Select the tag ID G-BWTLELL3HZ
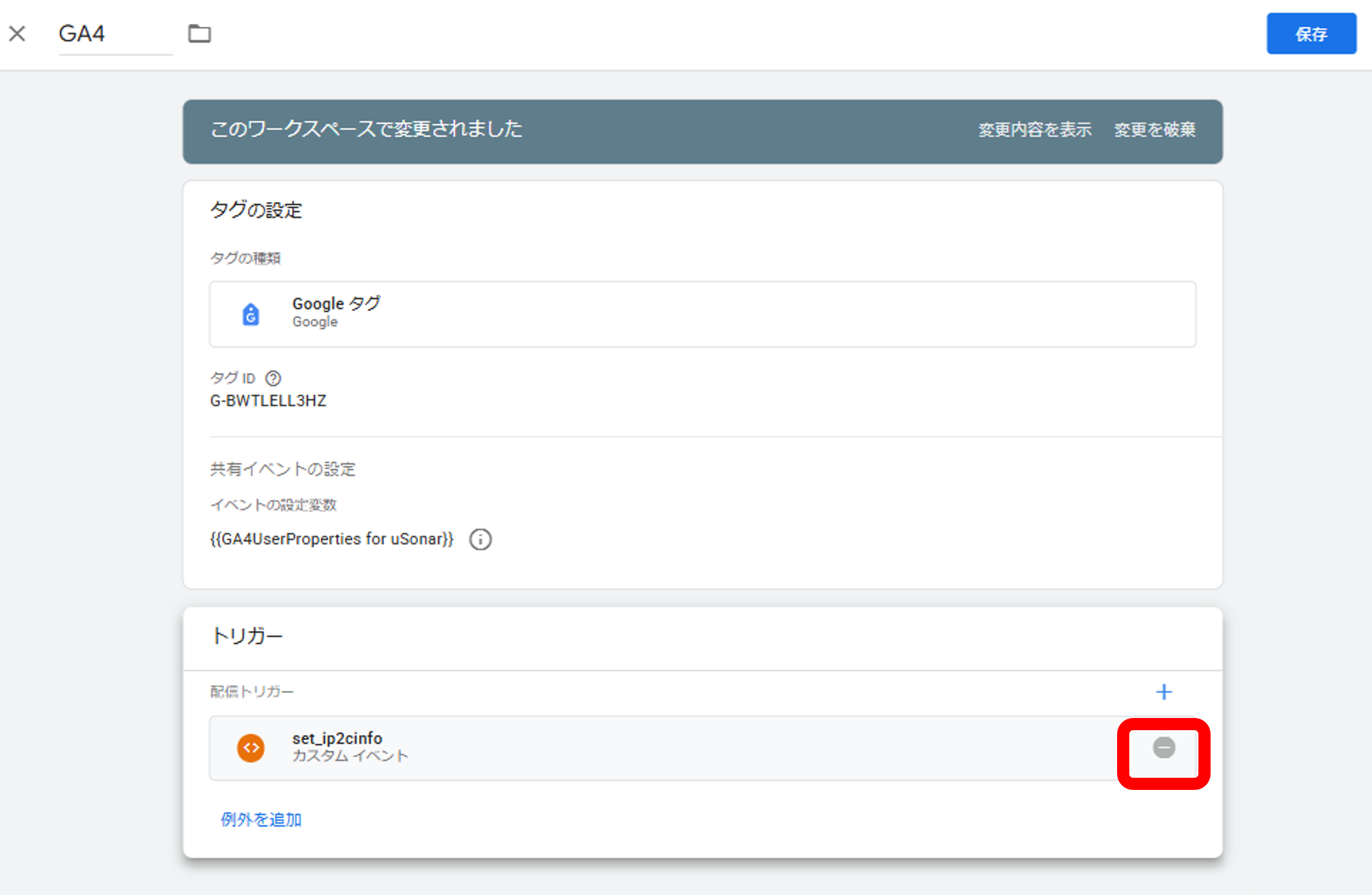Screen dimensions: 1372x895 268,401
